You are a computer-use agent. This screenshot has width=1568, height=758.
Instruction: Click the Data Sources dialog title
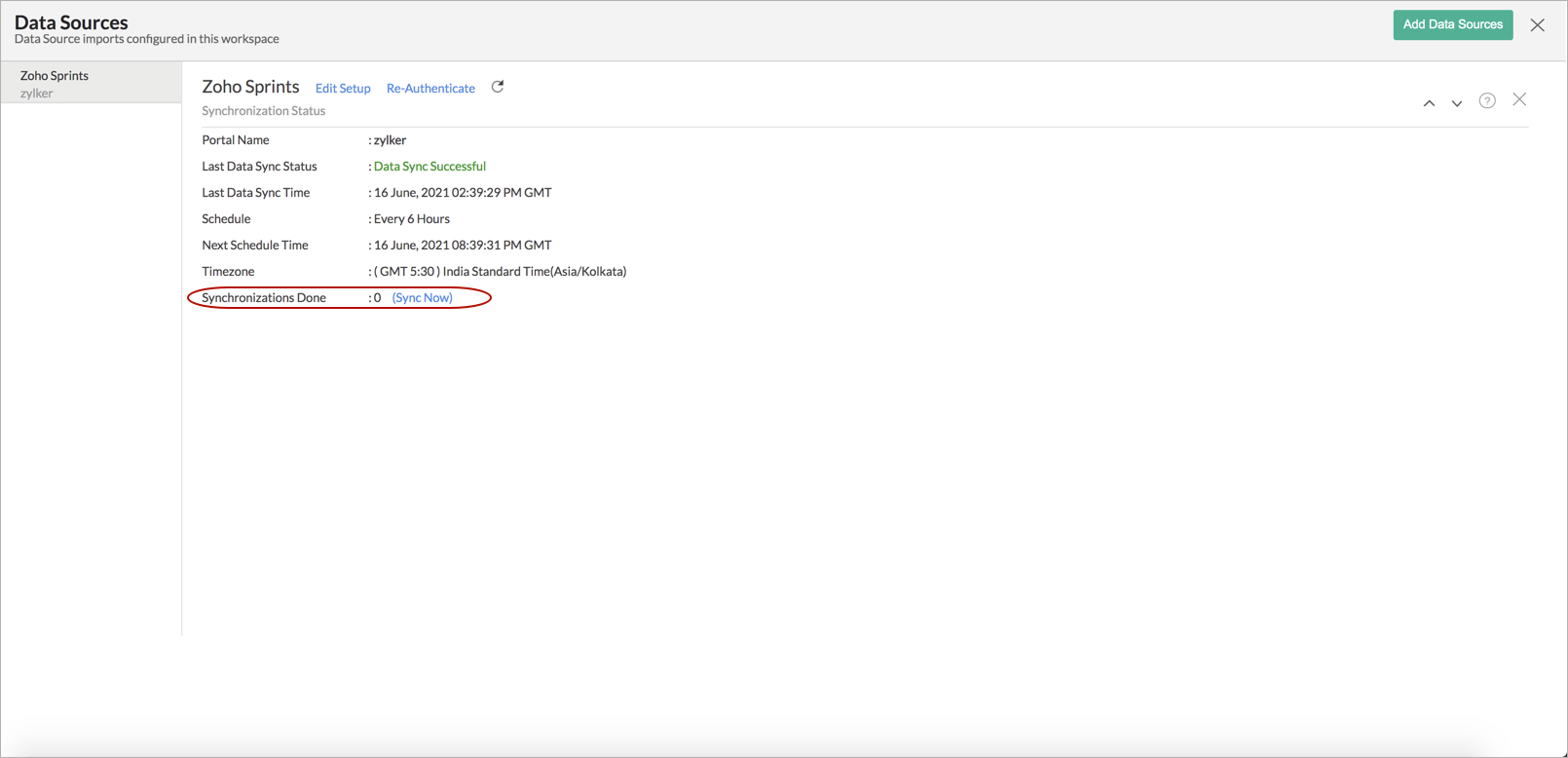point(71,21)
